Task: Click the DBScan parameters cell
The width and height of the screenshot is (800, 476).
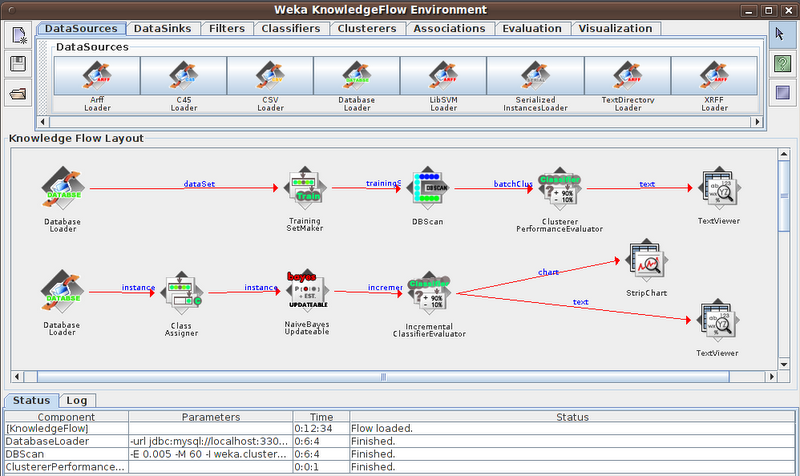Action: click(x=211, y=454)
